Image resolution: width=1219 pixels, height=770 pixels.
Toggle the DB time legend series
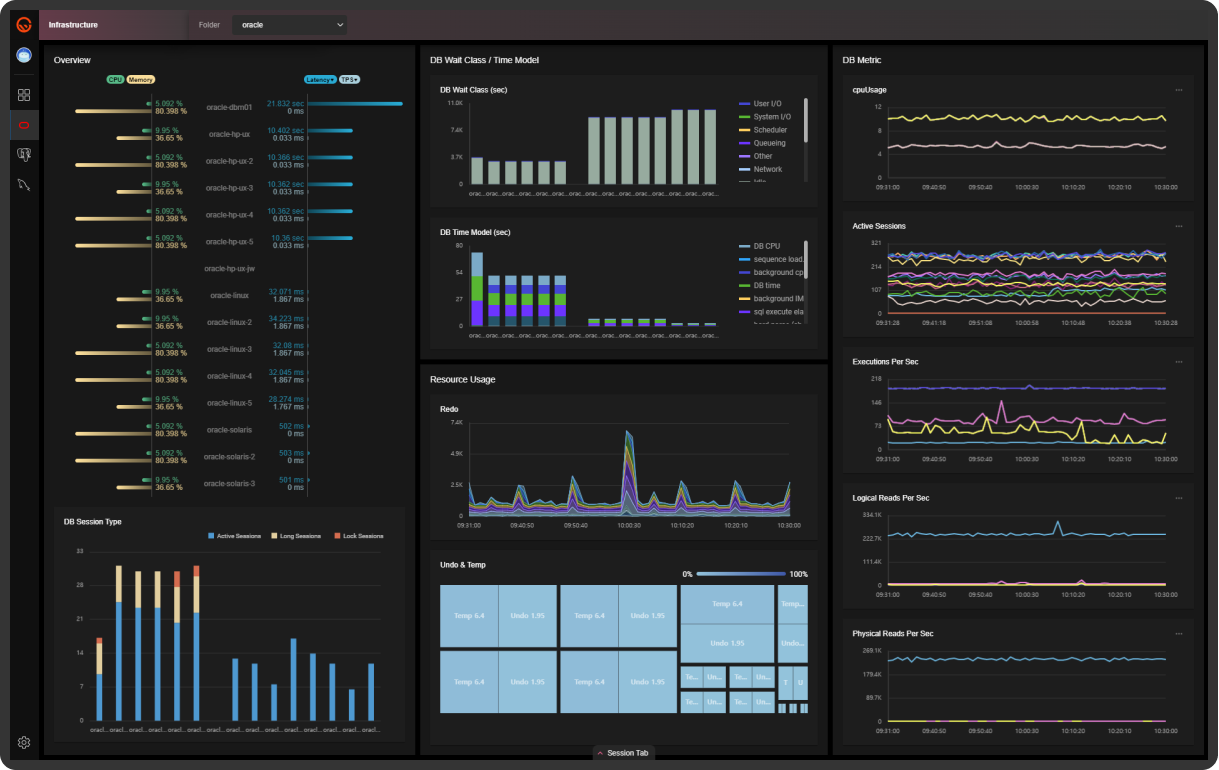pos(759,286)
